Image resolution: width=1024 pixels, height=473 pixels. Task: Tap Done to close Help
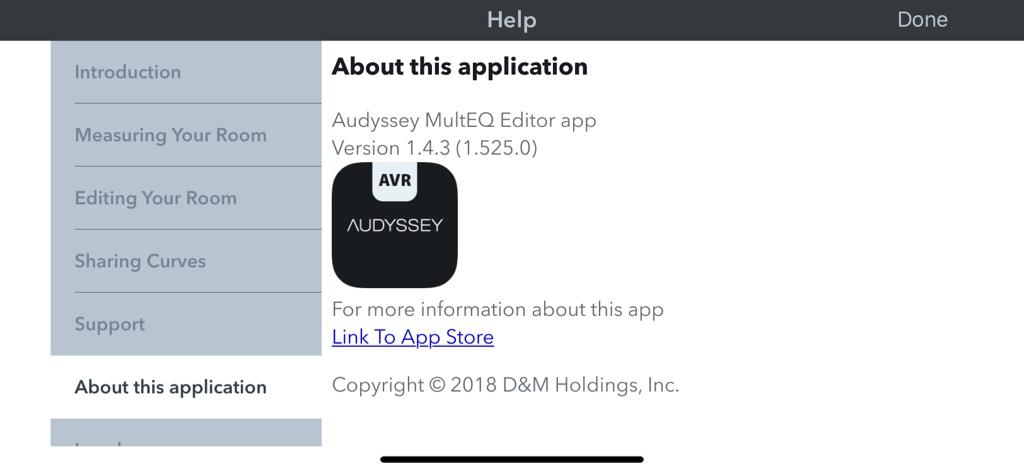point(922,20)
